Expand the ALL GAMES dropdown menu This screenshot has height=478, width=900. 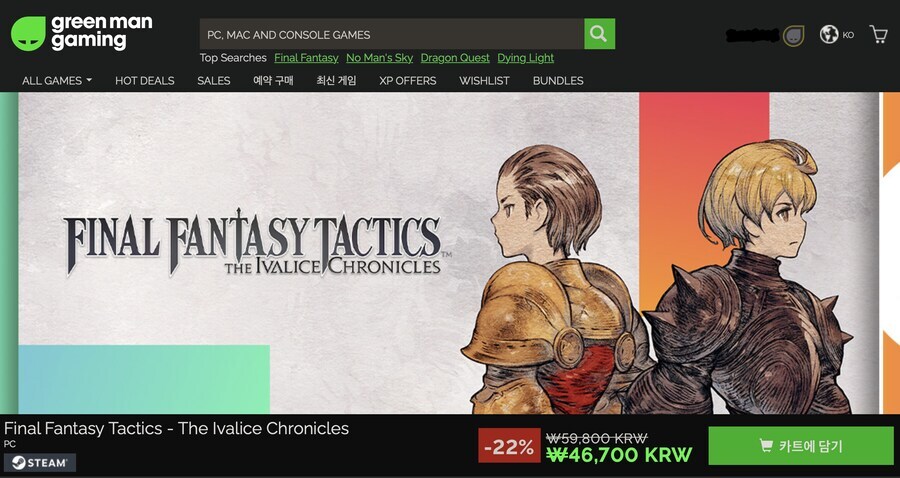click(x=57, y=81)
